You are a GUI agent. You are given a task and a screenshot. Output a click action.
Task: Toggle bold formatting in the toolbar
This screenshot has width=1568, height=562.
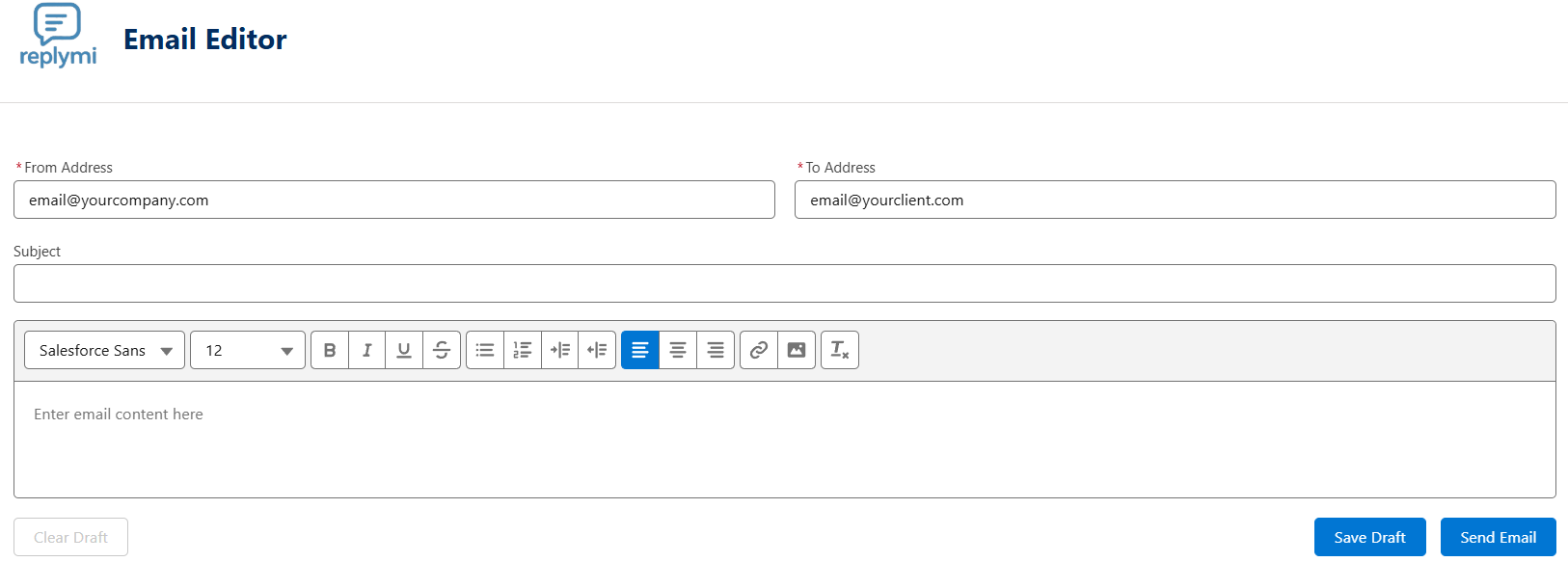[330, 350]
